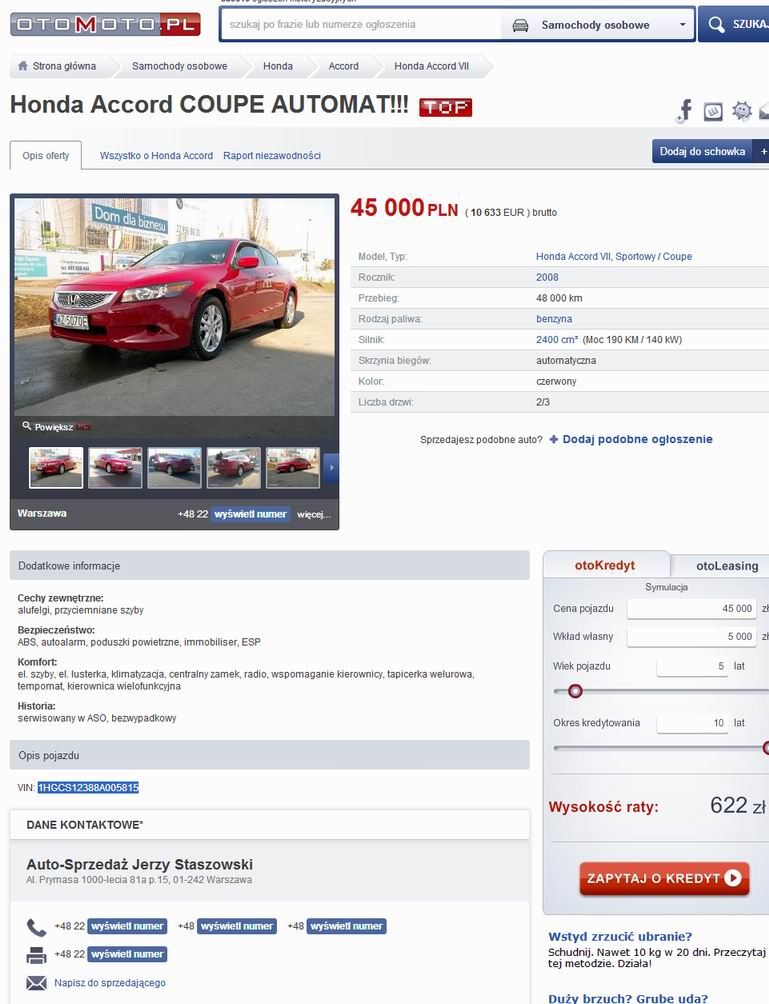Switch to the otoKredyt tab
Screen dimensions: 769x1004
click(x=605, y=565)
